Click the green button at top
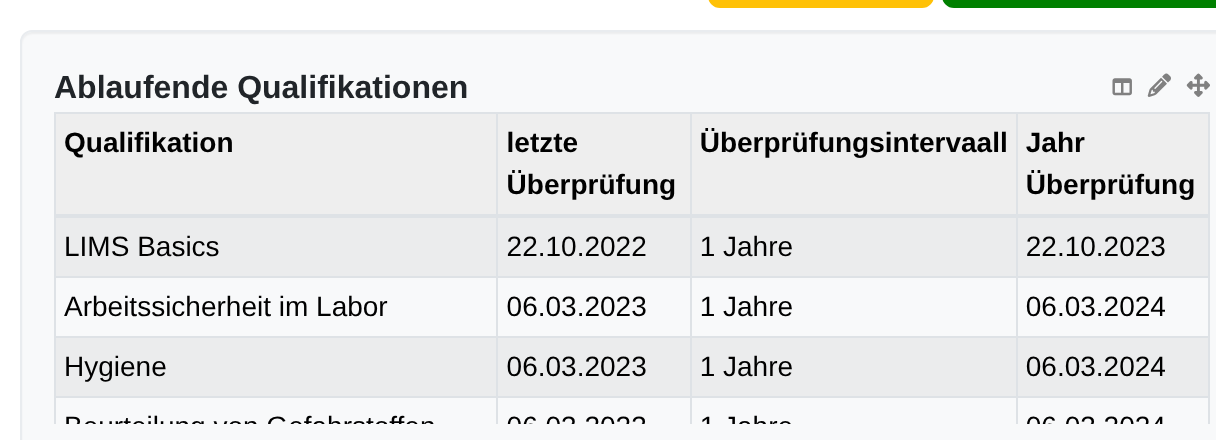 point(1079,4)
